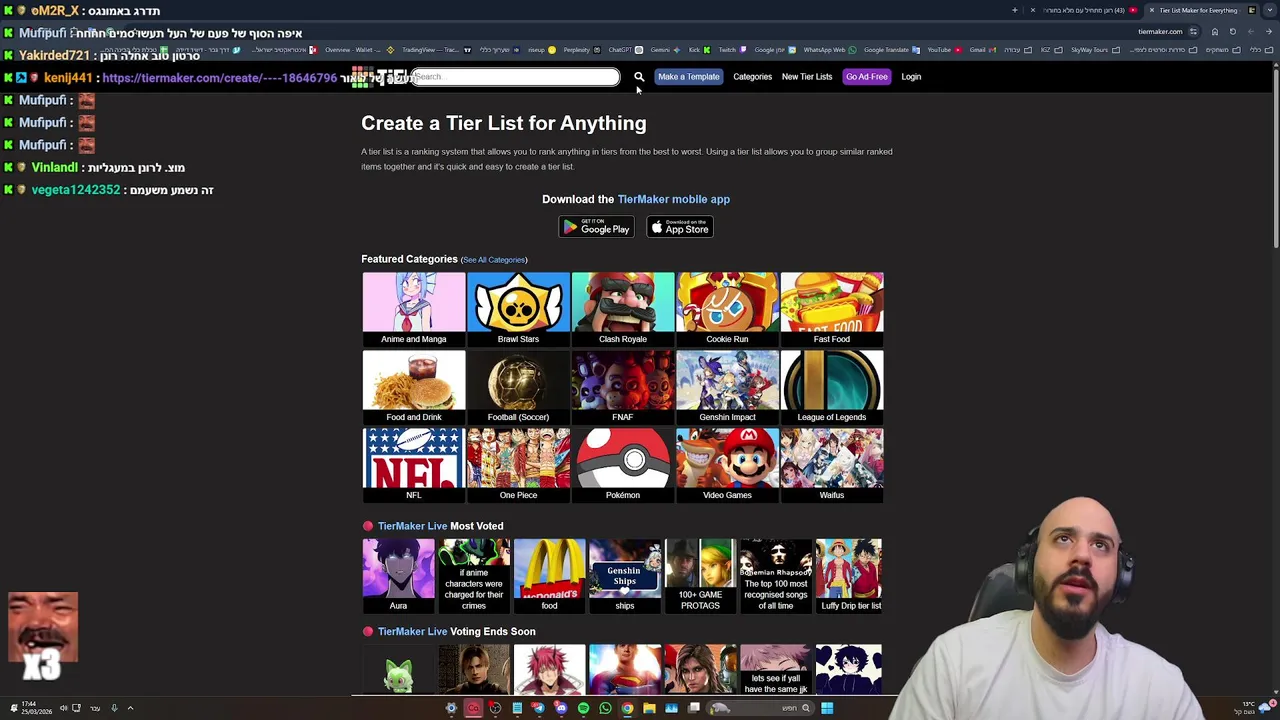Click the taskbar photos app icon
Viewport: 1280px width, 720px height.
click(x=671, y=708)
